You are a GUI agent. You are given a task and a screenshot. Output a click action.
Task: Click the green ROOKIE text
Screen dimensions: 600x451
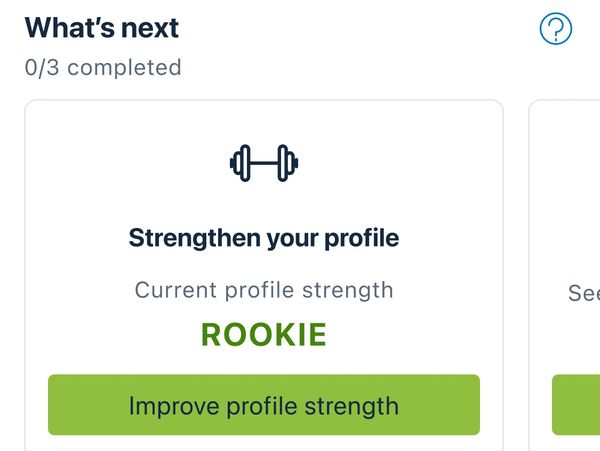[264, 335]
